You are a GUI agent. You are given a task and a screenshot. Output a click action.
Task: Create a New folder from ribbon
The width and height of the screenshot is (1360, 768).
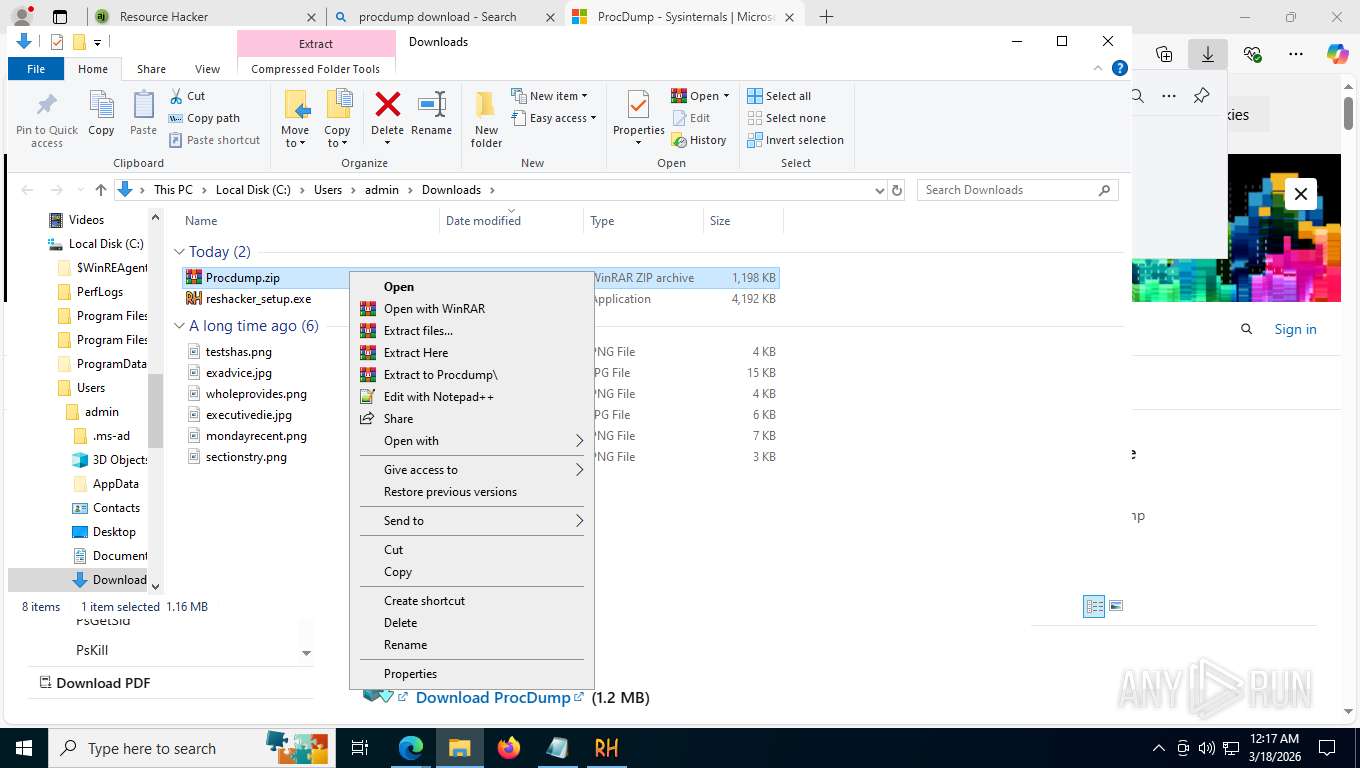tap(486, 119)
